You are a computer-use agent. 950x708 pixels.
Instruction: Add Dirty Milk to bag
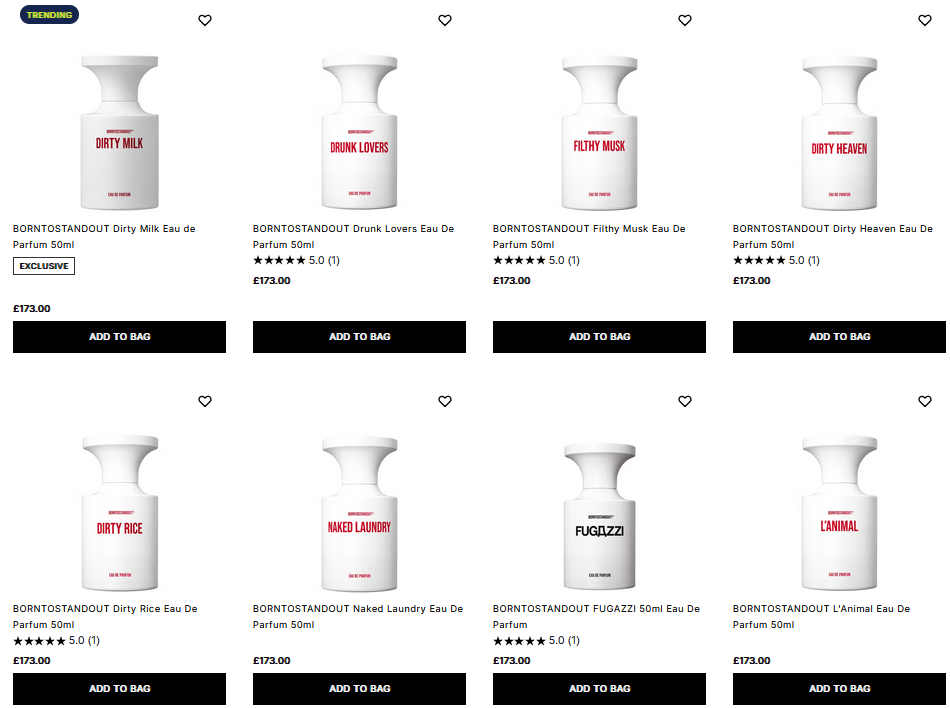pyautogui.click(x=119, y=337)
